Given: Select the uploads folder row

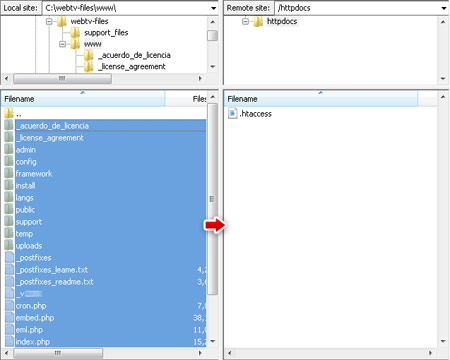Looking at the screenshot, I should pyautogui.click(x=104, y=246).
